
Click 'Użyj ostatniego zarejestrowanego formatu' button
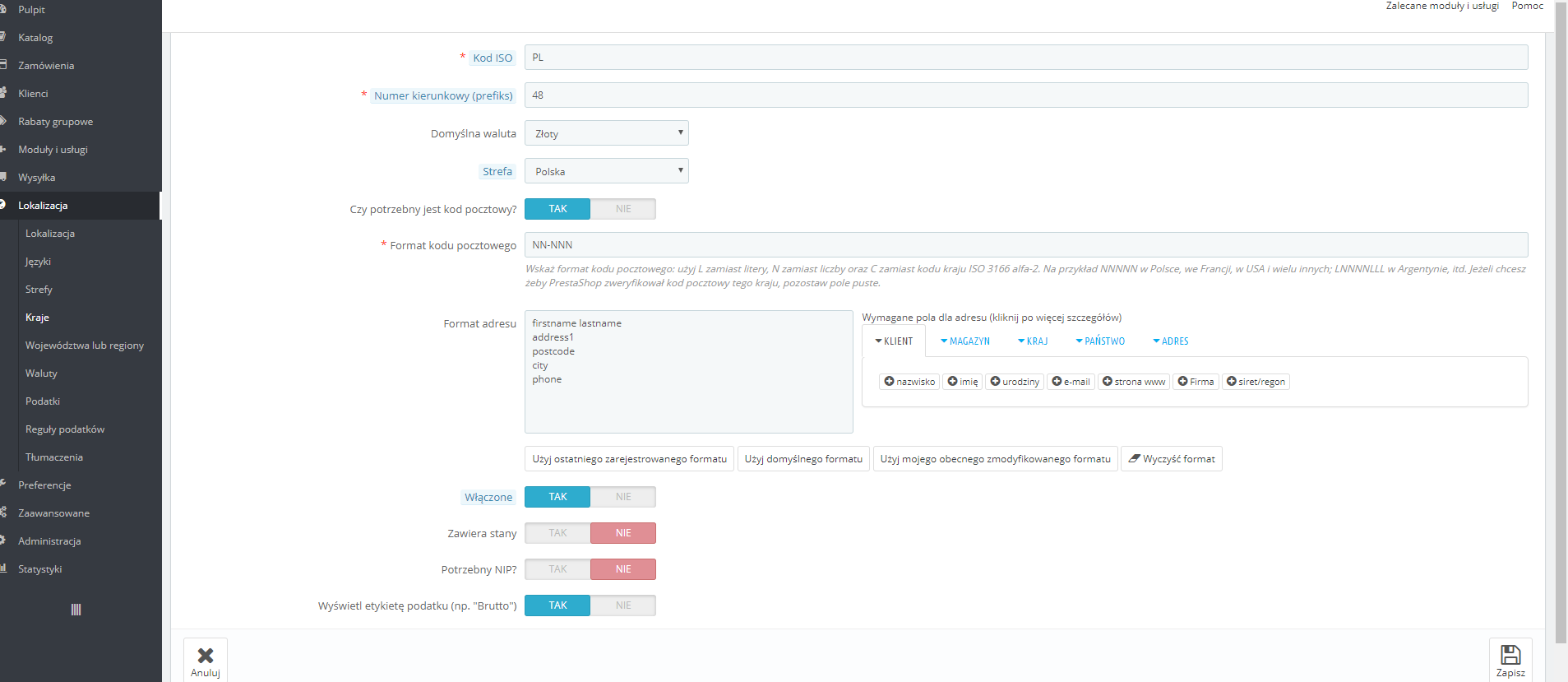629,459
